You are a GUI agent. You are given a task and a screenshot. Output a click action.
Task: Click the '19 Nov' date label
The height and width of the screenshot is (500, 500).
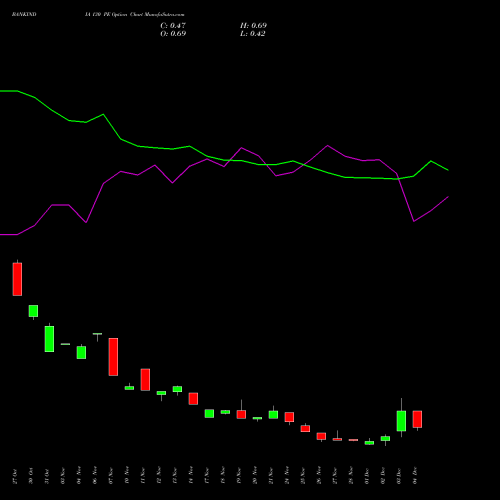[x=239, y=476]
